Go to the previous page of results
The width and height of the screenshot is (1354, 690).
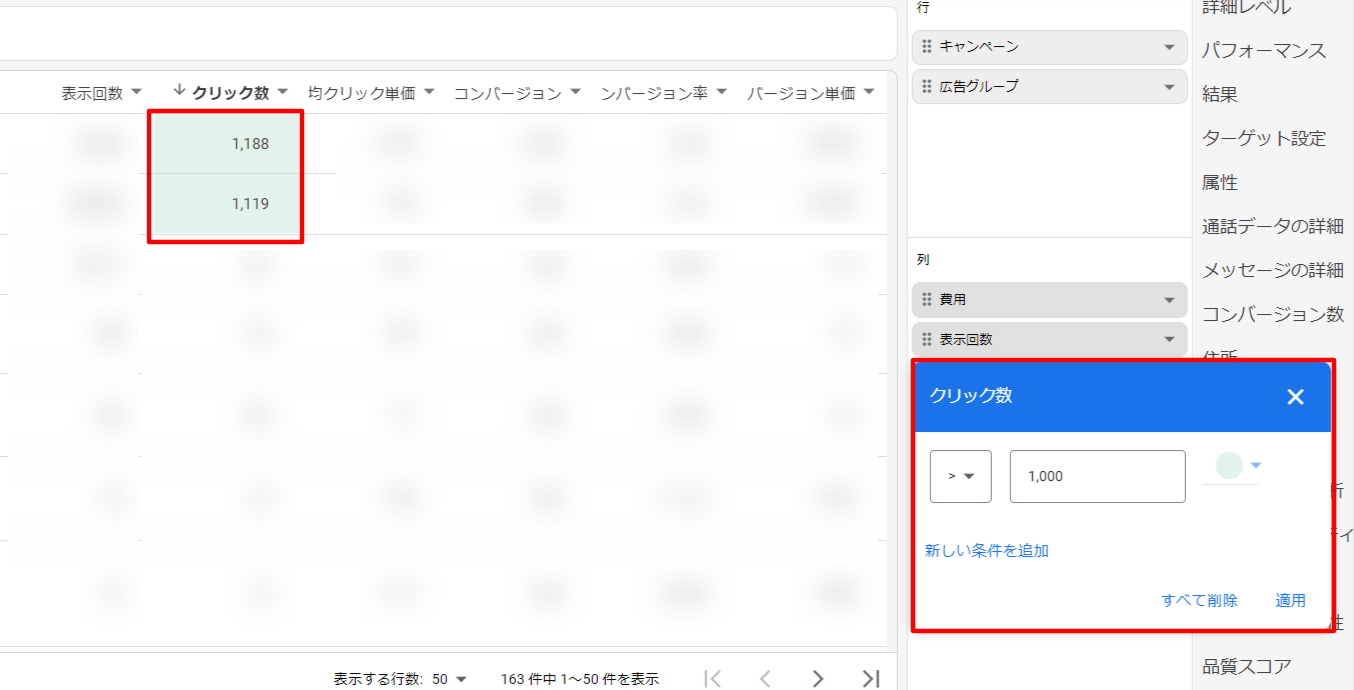coord(765,679)
